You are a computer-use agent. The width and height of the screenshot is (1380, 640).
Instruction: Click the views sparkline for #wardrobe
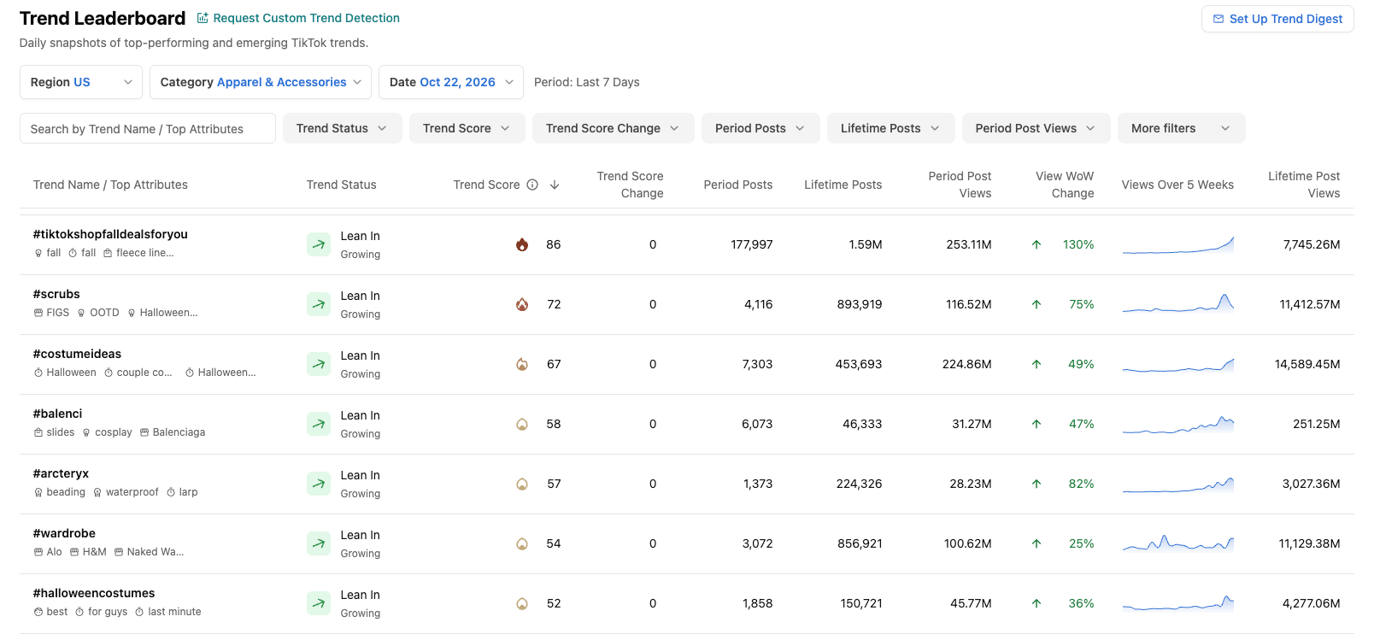pos(1178,543)
